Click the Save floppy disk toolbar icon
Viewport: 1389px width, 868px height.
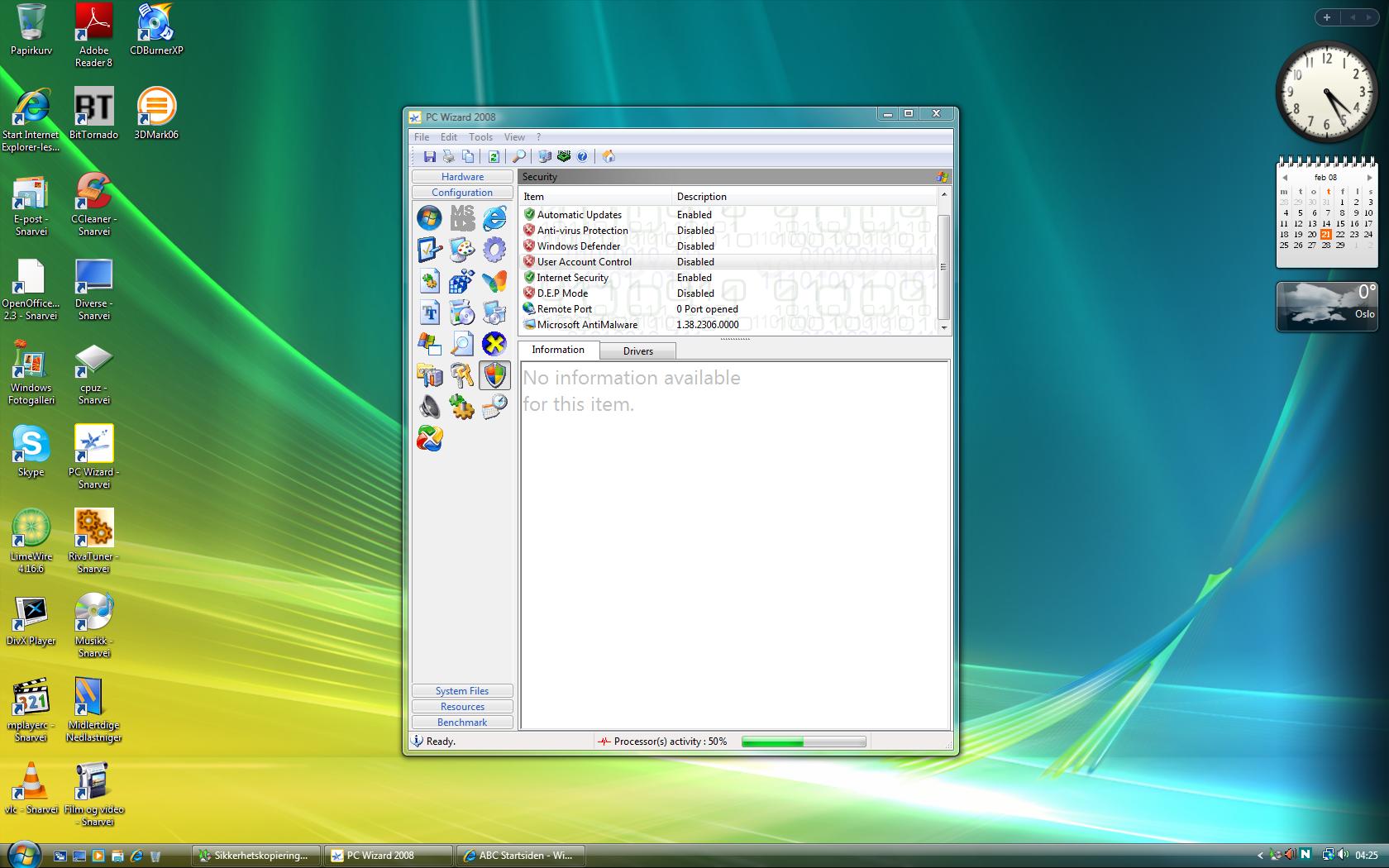tap(429, 156)
